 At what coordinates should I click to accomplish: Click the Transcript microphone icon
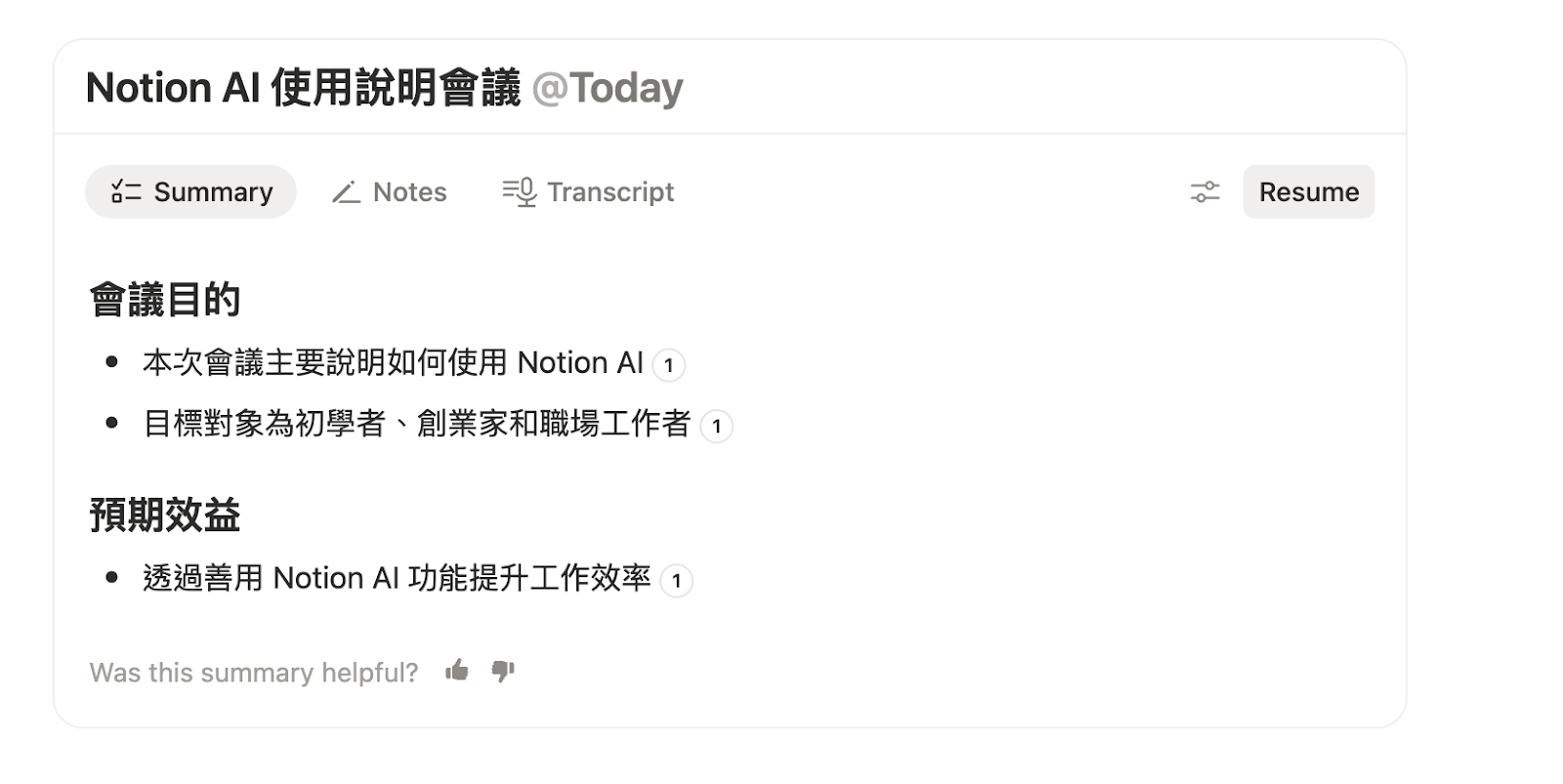tap(519, 191)
